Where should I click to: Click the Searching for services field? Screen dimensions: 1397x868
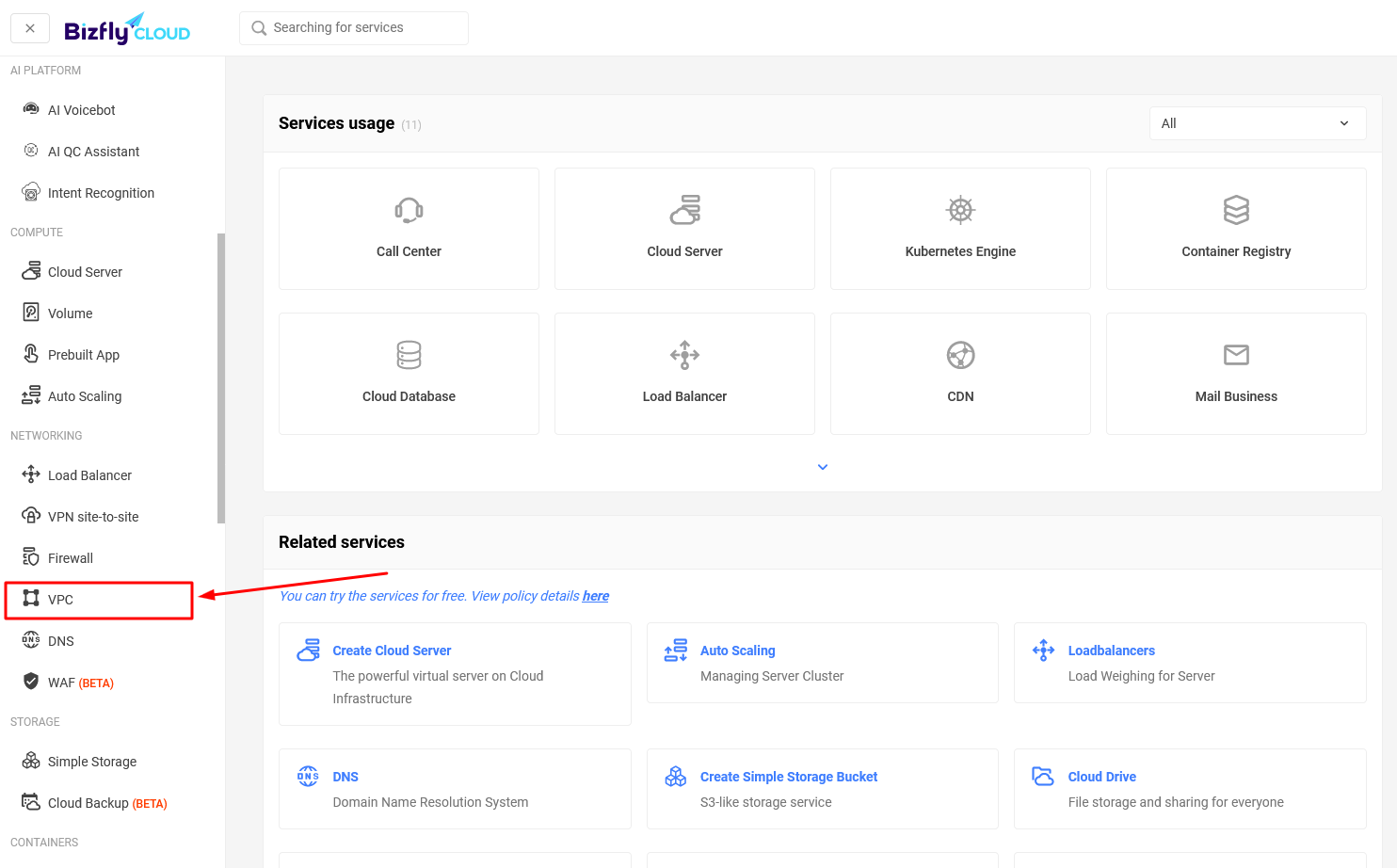click(354, 28)
